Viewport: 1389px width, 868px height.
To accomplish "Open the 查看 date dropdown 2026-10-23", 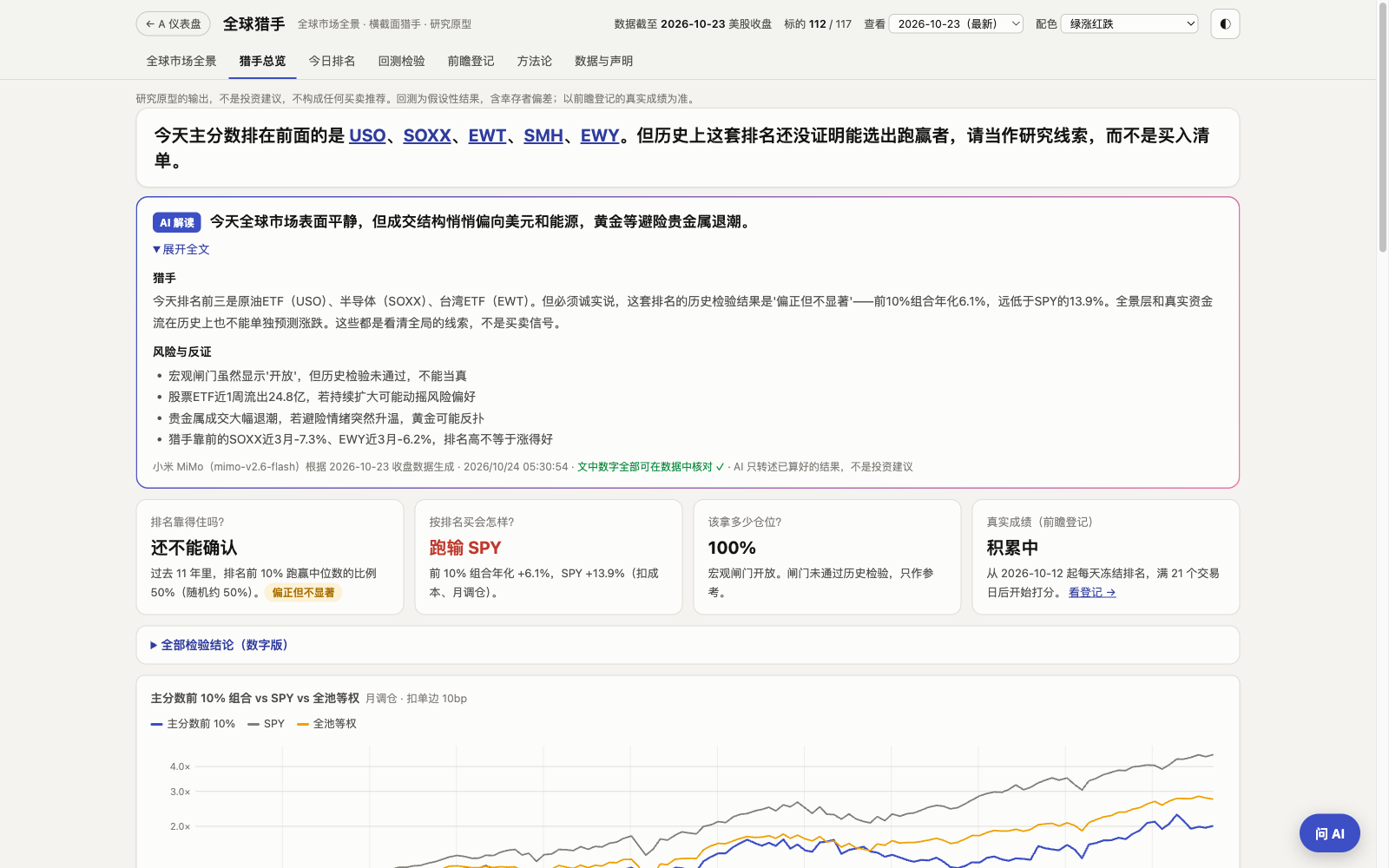I will 956,24.
